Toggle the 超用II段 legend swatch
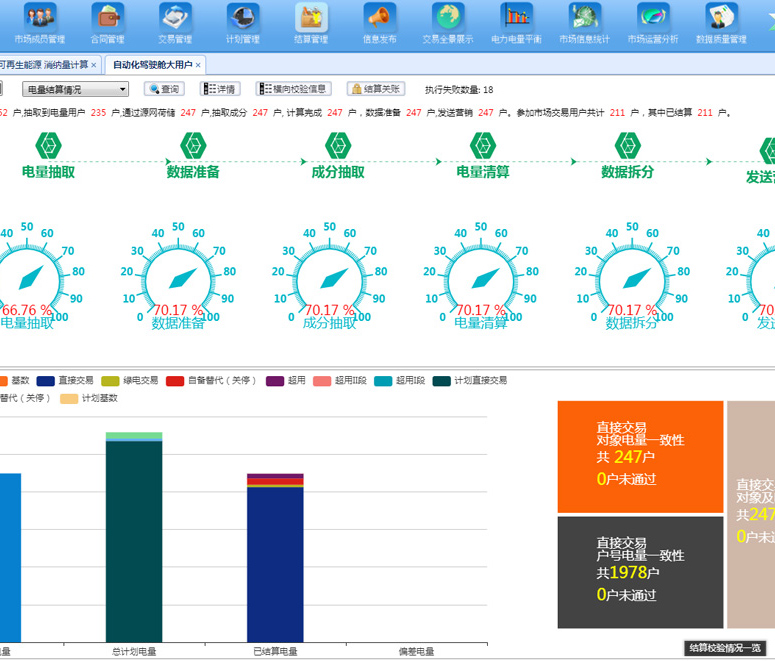This screenshot has height=661, width=775. pos(322,381)
